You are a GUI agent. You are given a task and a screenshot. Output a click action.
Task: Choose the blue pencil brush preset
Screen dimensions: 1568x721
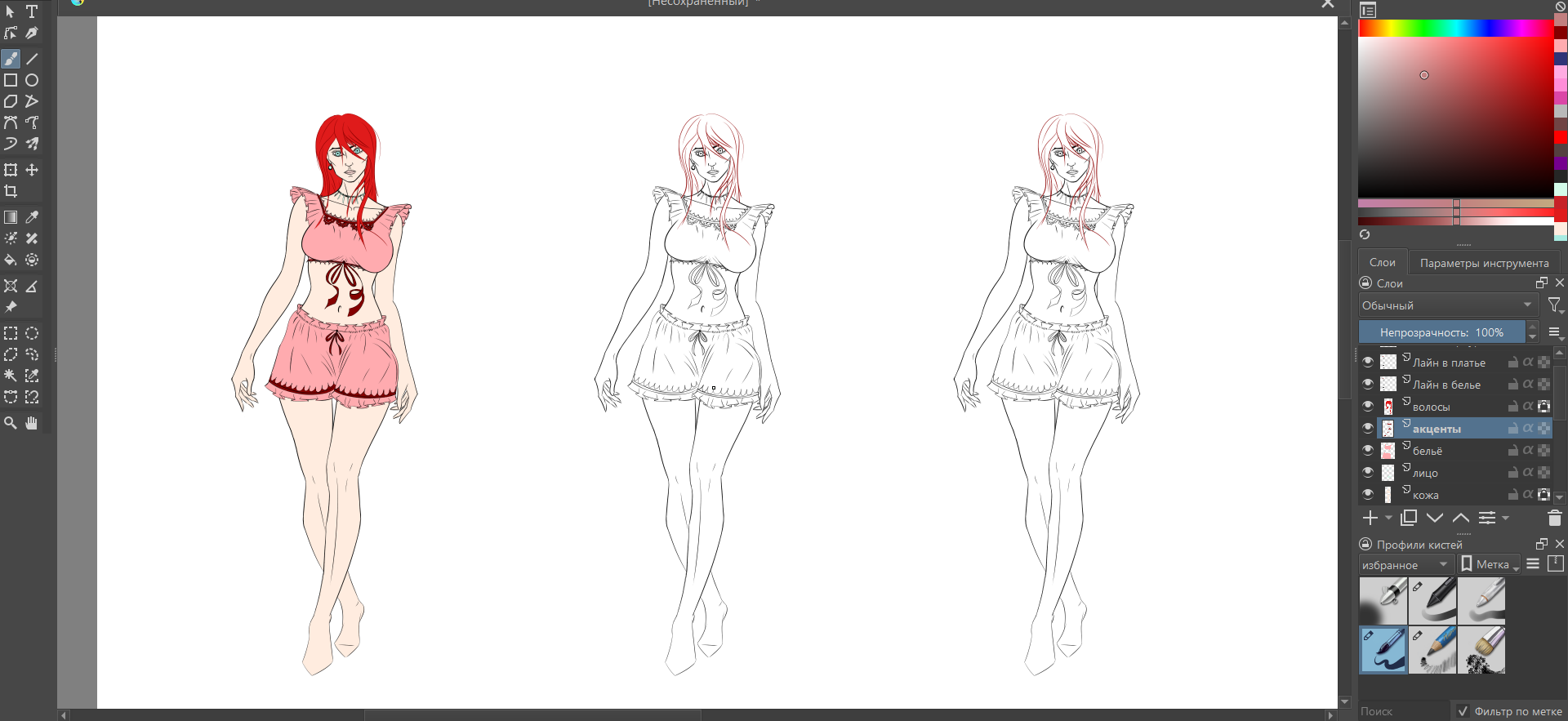1432,650
